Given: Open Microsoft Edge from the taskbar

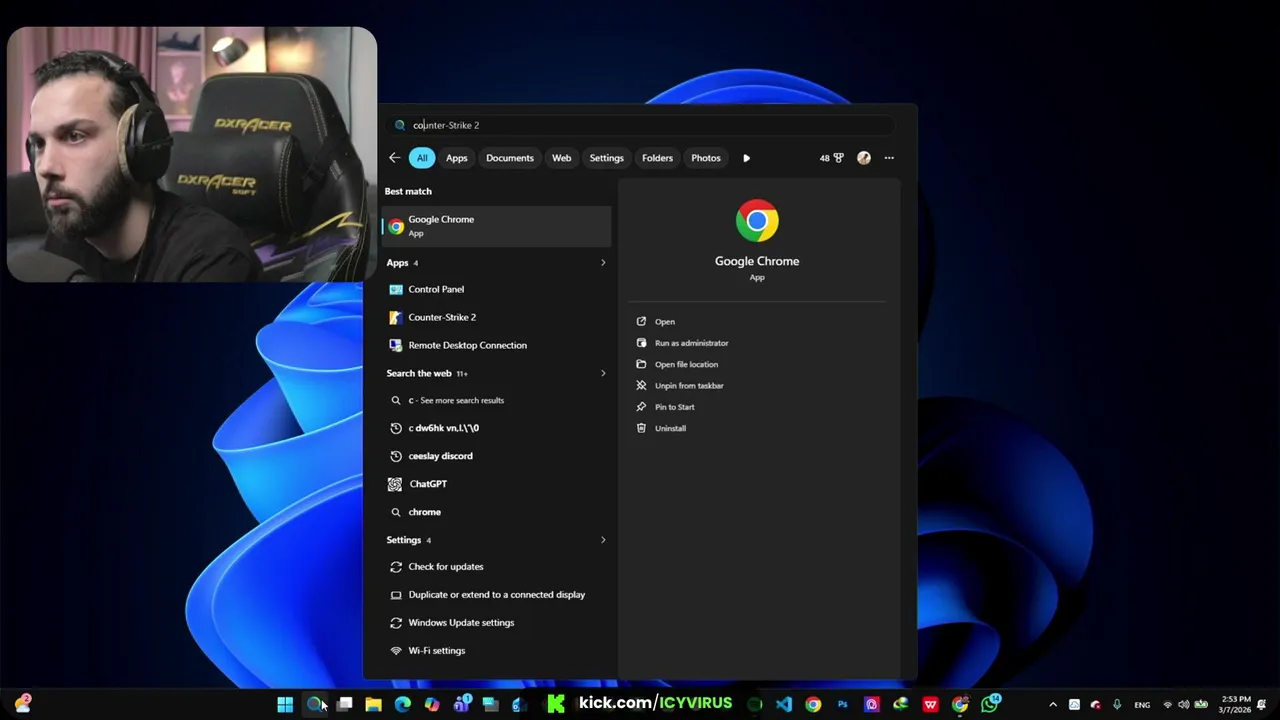Looking at the screenshot, I should click(402, 704).
